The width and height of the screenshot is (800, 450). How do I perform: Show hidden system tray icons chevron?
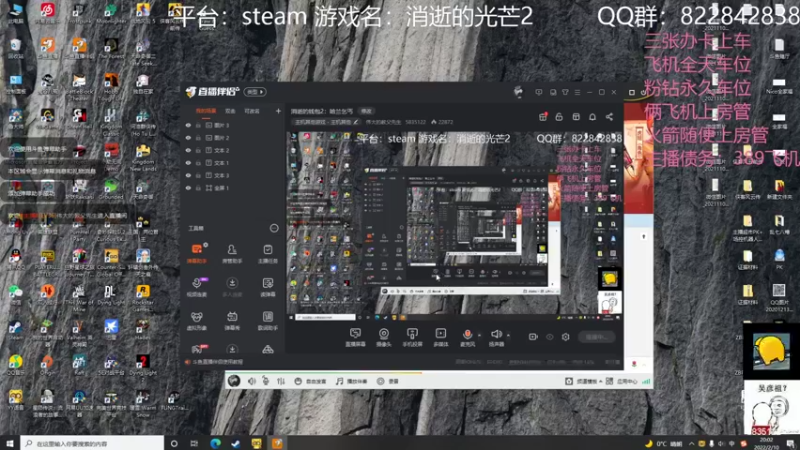point(692,443)
